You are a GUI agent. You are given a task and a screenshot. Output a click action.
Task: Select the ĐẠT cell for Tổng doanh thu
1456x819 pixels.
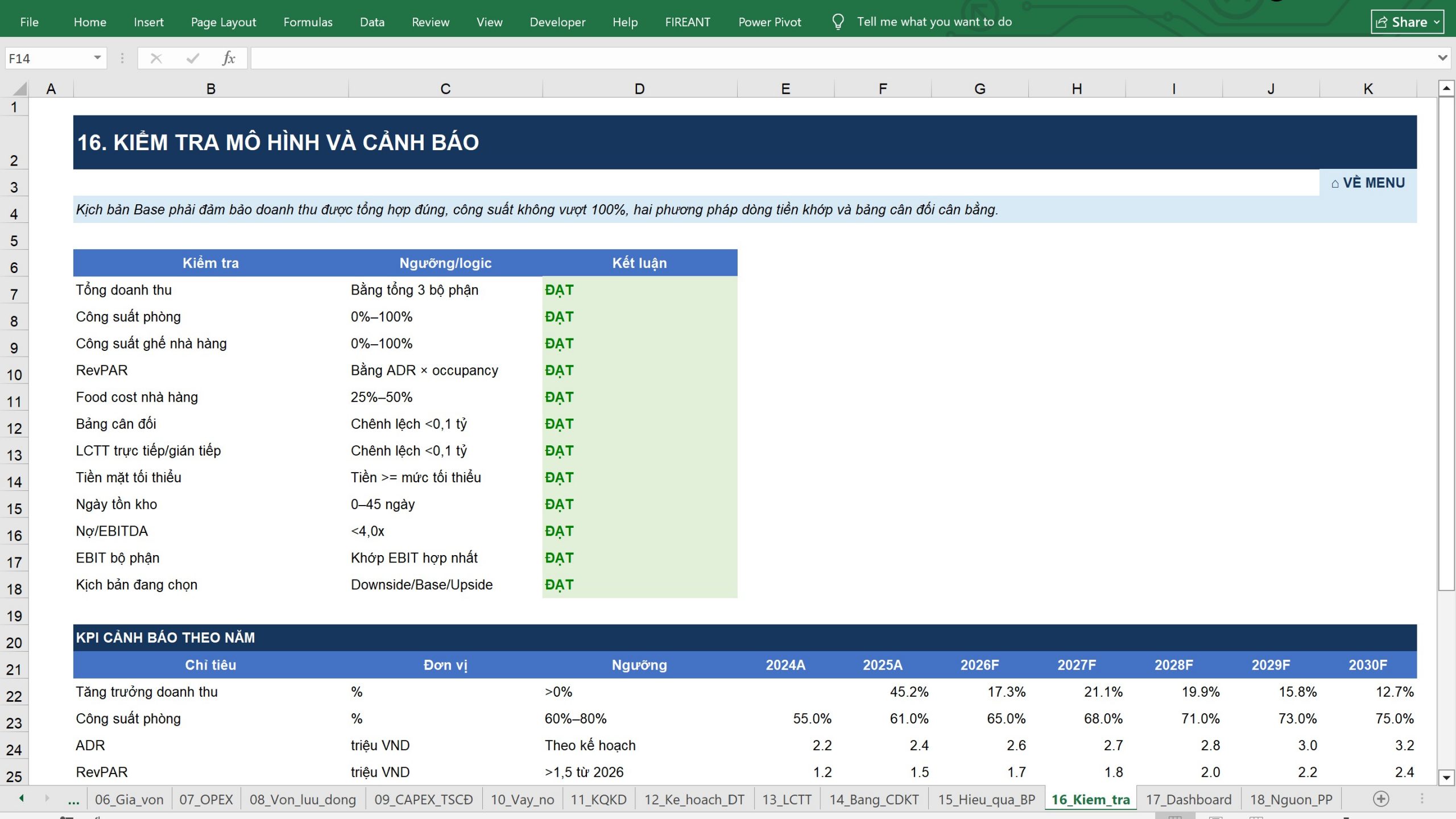639,290
